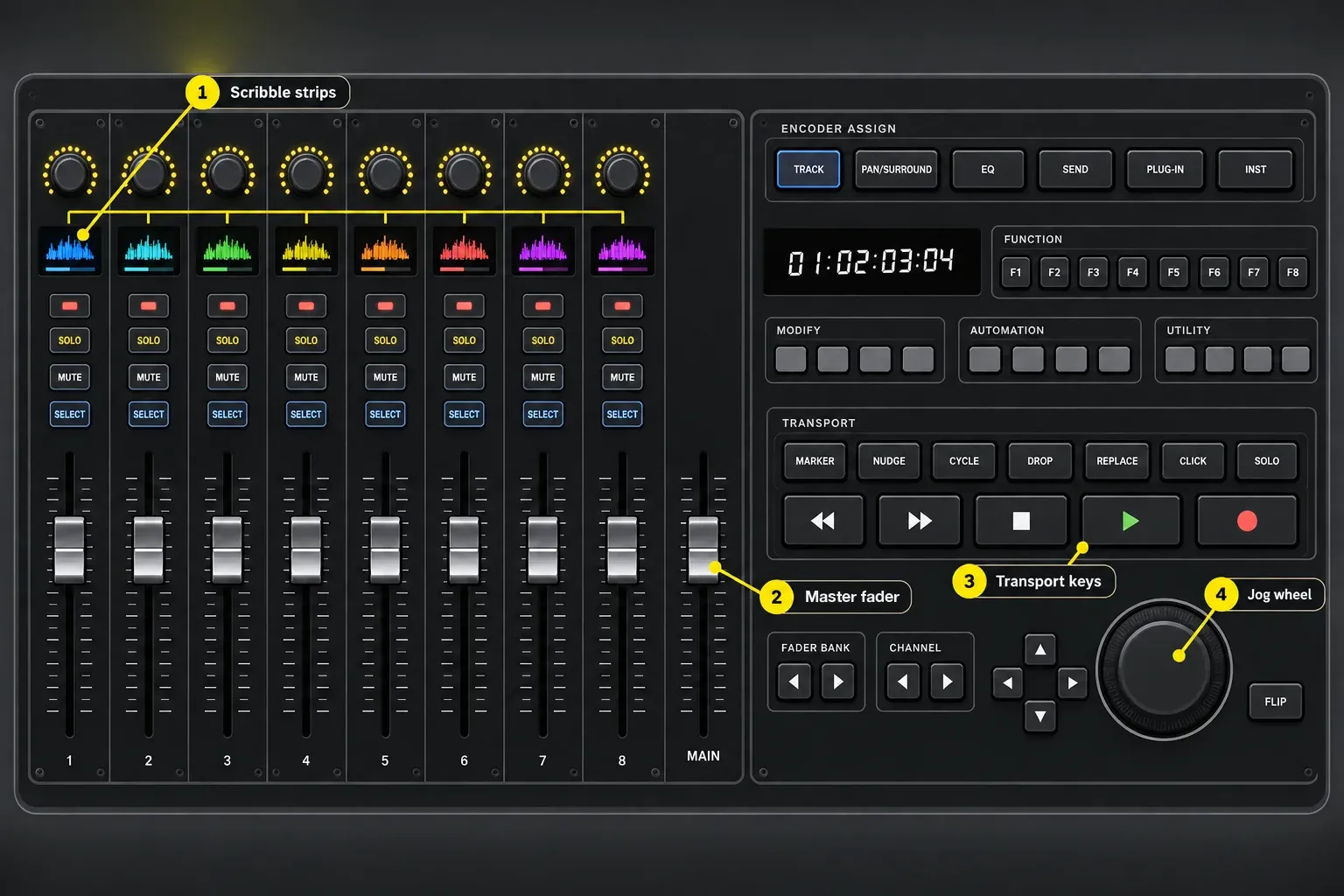Image resolution: width=1344 pixels, height=896 pixels.
Task: Click channel 8 rotary encoder knob
Action: coord(622,172)
